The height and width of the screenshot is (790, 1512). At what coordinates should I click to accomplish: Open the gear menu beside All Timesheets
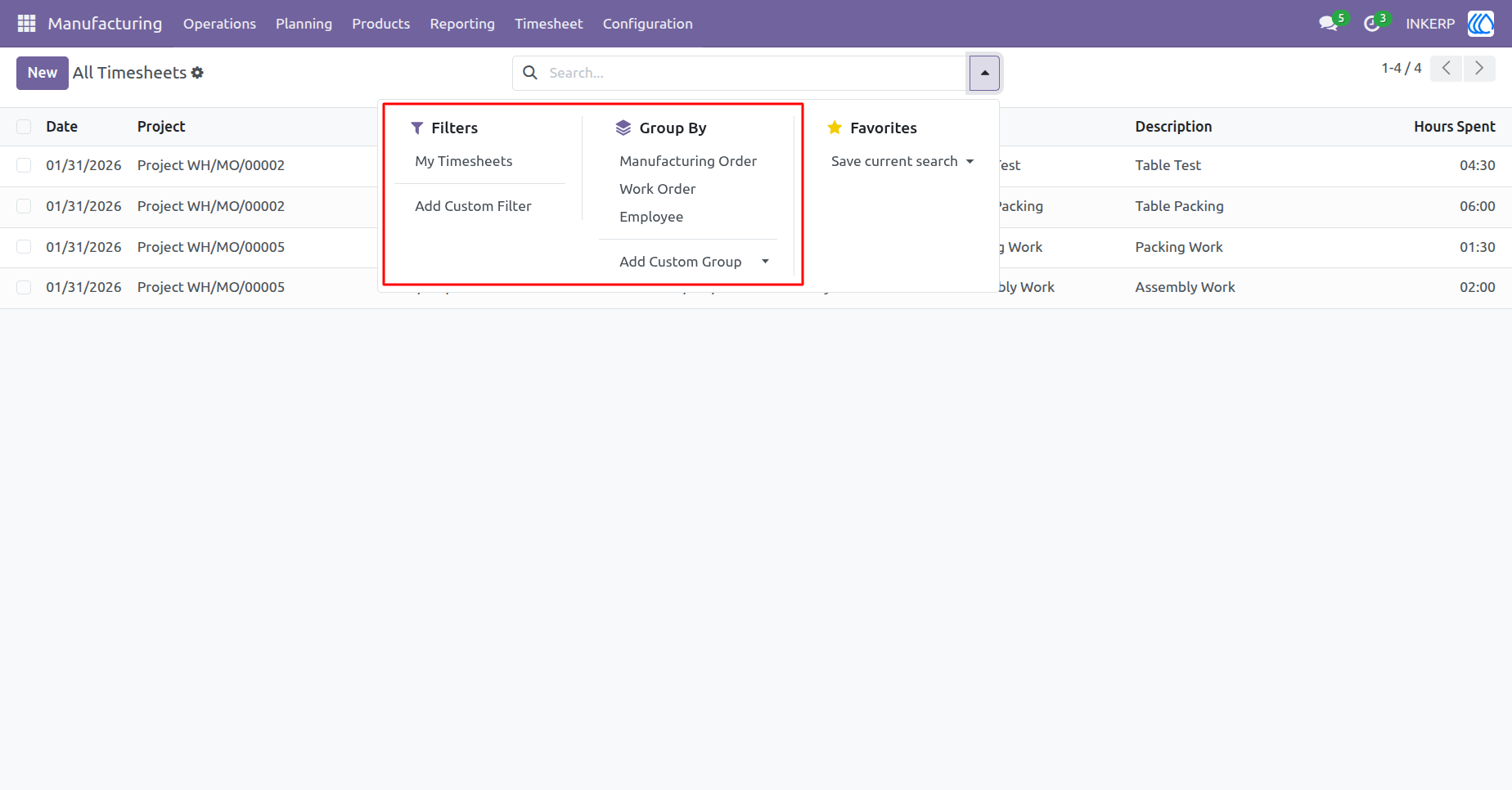197,73
